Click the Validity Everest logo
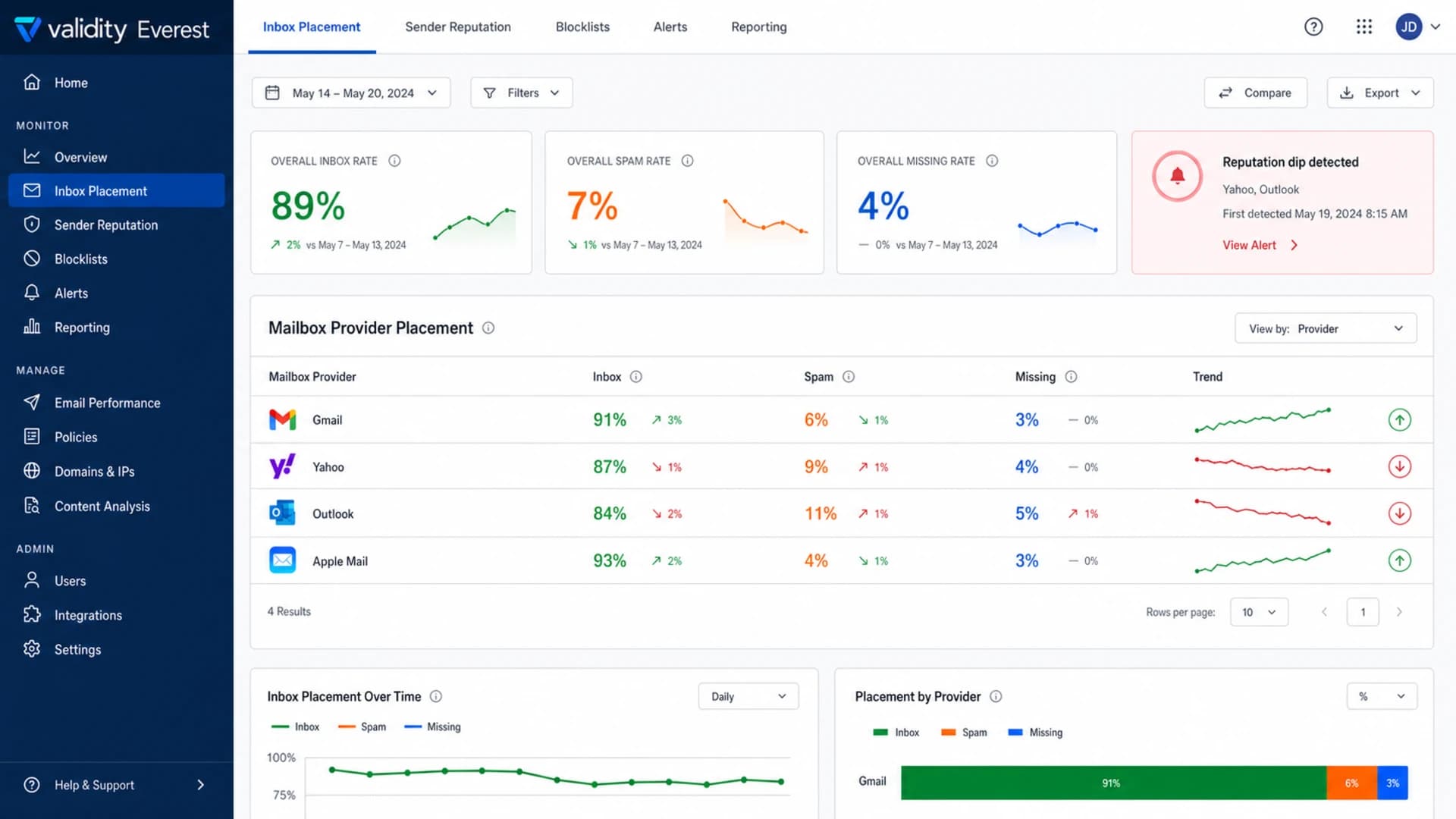 tap(111, 29)
